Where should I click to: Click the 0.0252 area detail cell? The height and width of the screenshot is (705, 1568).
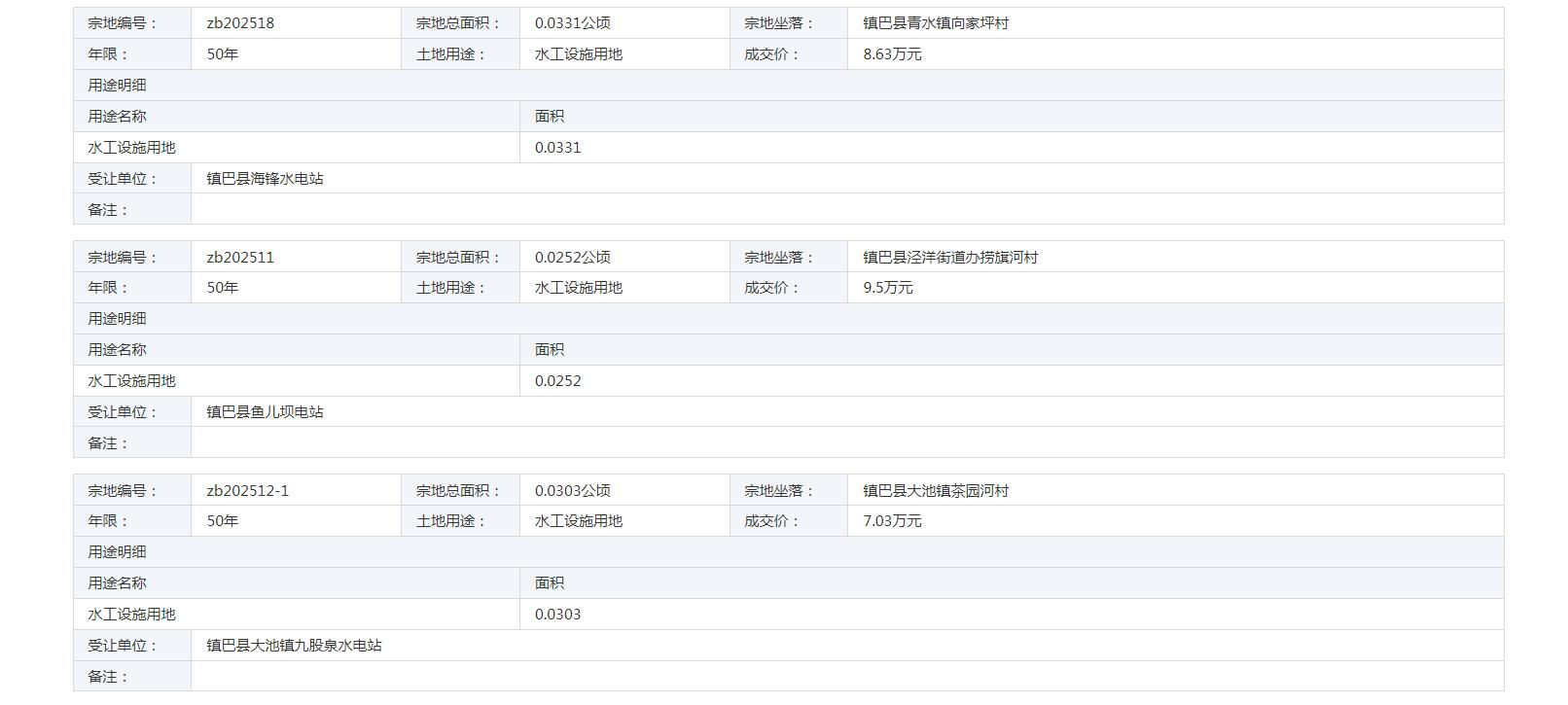pos(557,381)
